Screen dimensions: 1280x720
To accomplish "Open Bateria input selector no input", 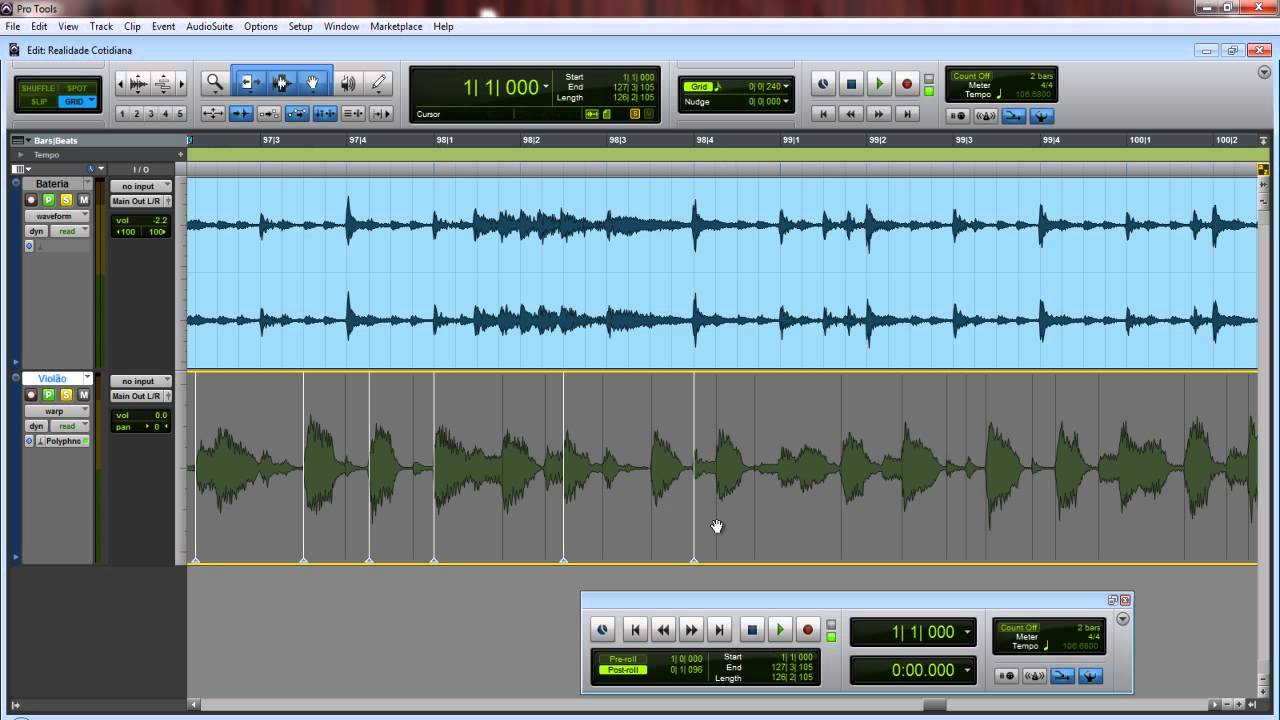I will point(141,186).
